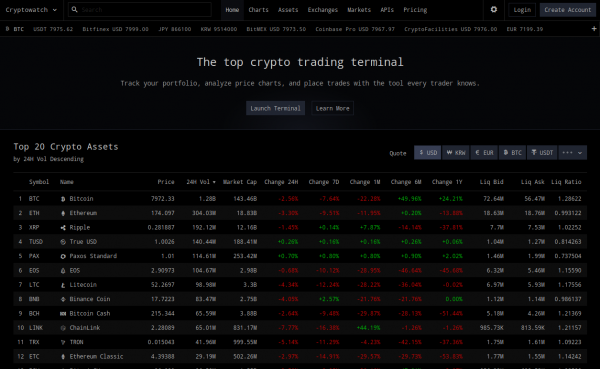
Task: Click the Bitcoin Cash coin icon
Action: click(x=63, y=314)
